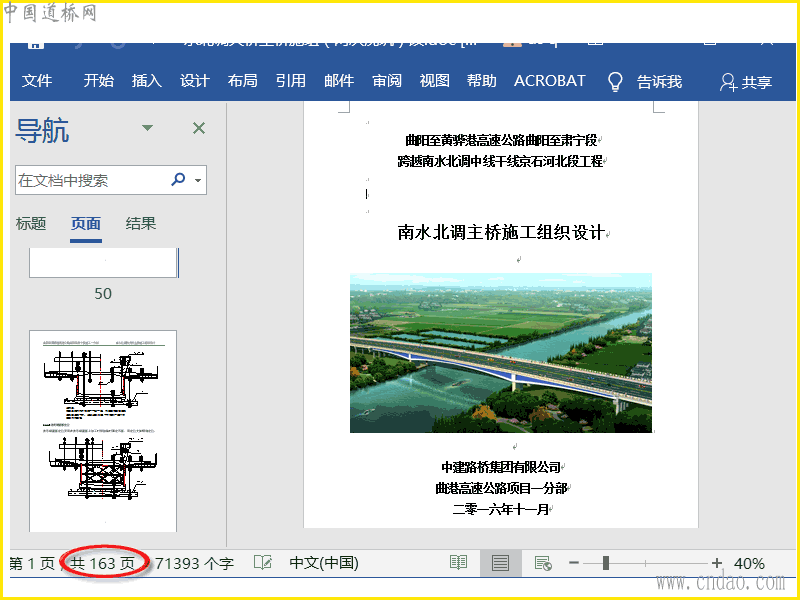Click the magnifier search icon in navigation pane
This screenshot has width=800, height=600.
coord(178,179)
